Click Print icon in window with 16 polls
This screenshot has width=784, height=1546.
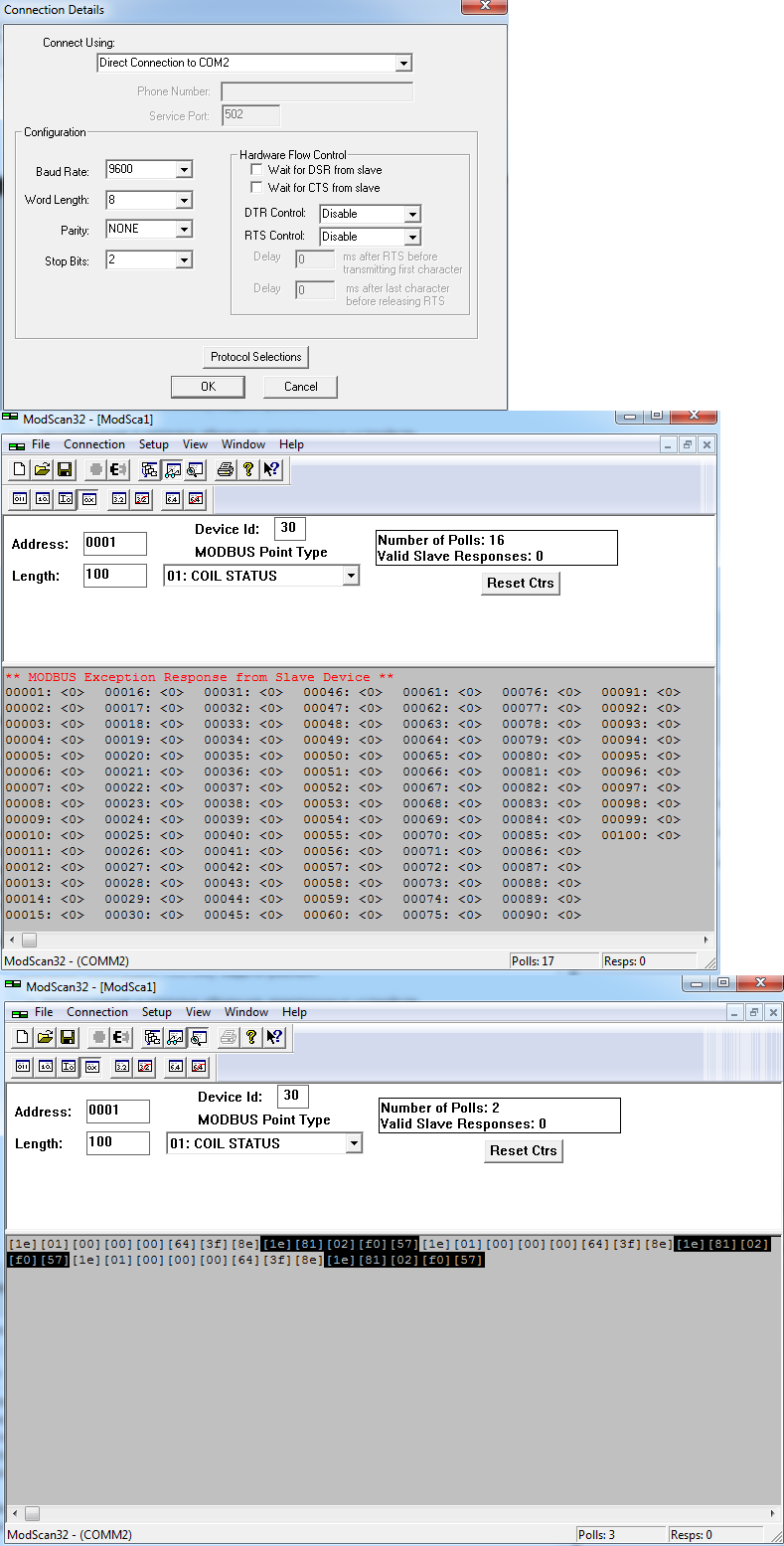pos(226,470)
